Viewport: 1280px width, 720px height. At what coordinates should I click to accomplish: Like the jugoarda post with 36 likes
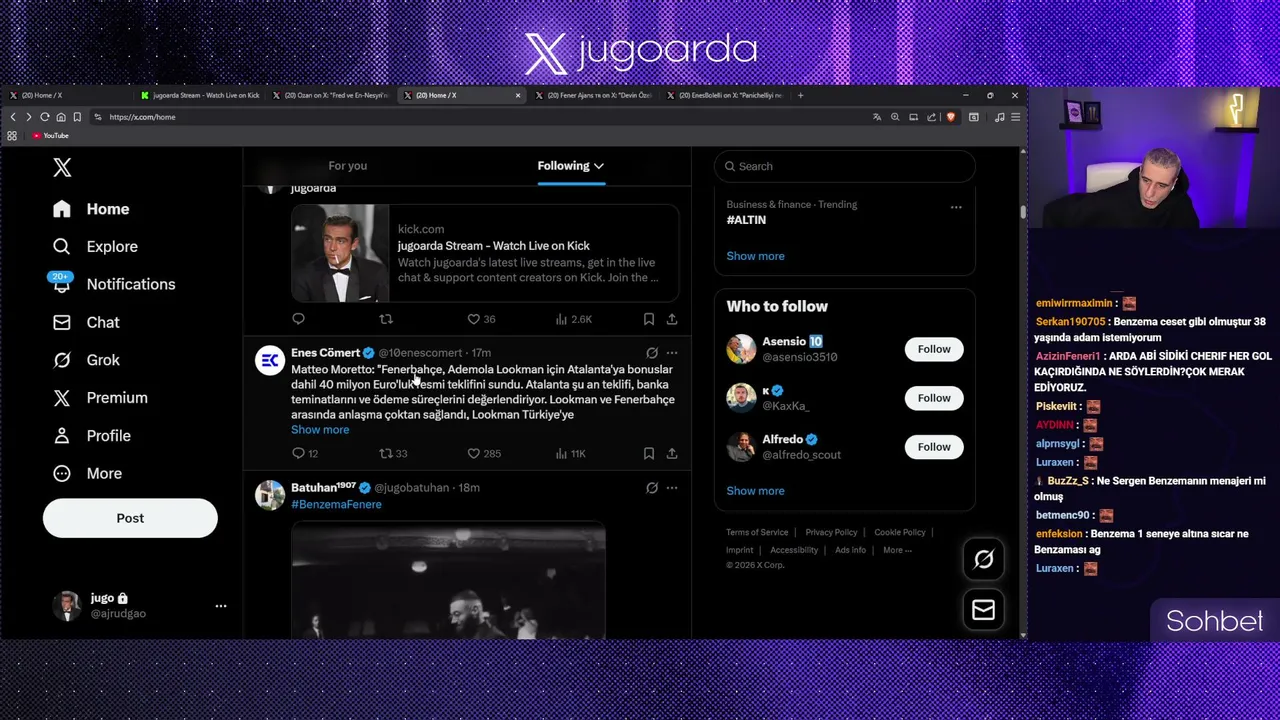481,319
